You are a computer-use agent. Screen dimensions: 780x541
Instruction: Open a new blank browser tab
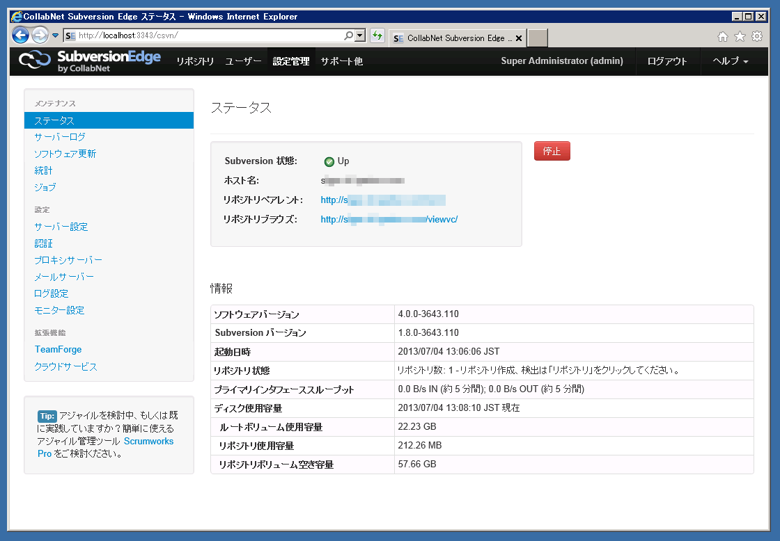537,38
